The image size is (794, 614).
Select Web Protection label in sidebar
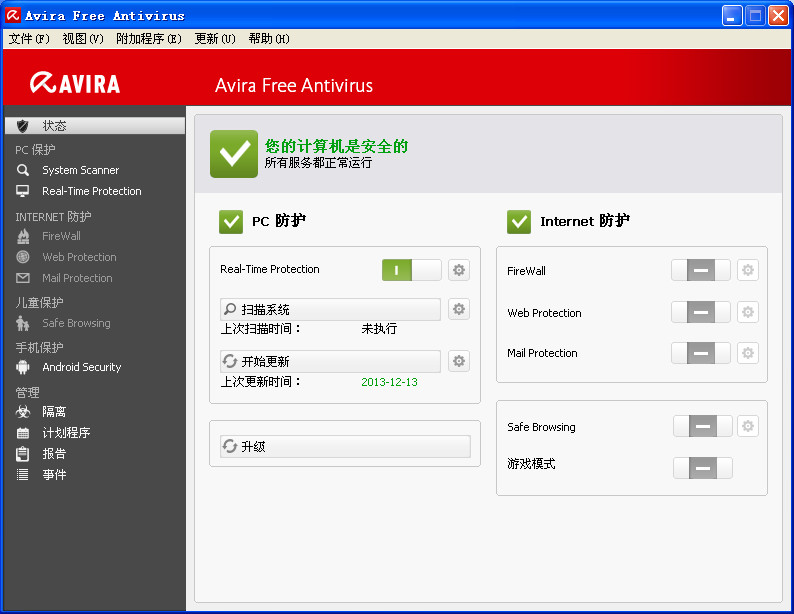tap(80, 257)
